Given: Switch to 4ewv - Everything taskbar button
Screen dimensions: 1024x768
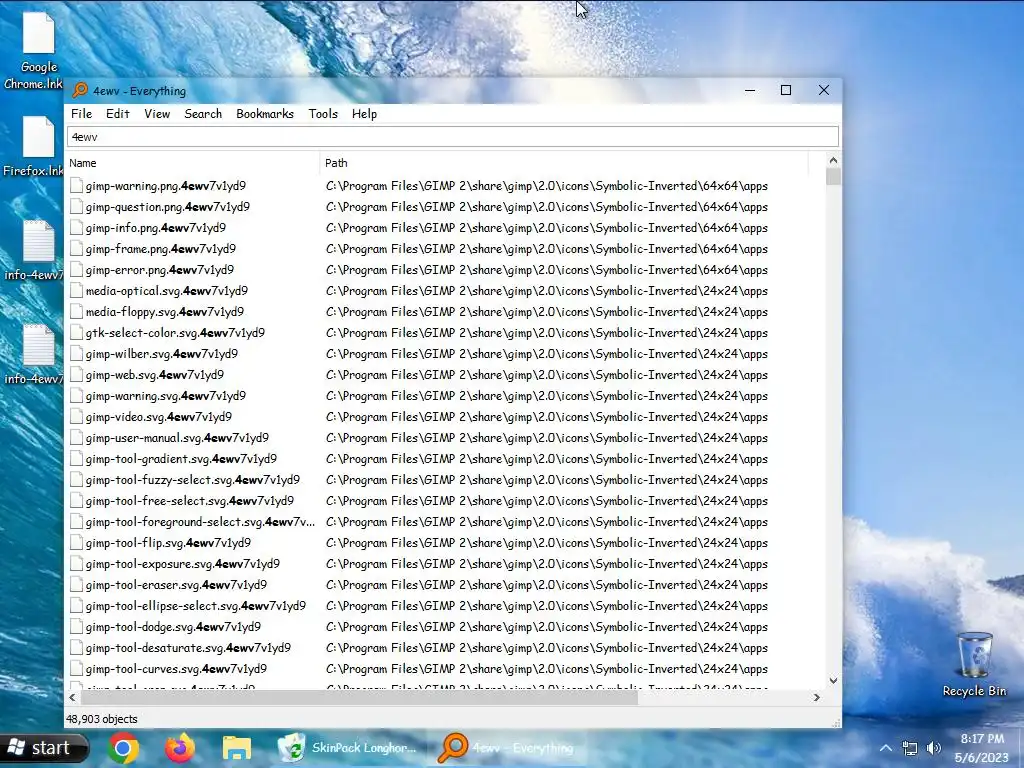Looking at the screenshot, I should point(507,748).
